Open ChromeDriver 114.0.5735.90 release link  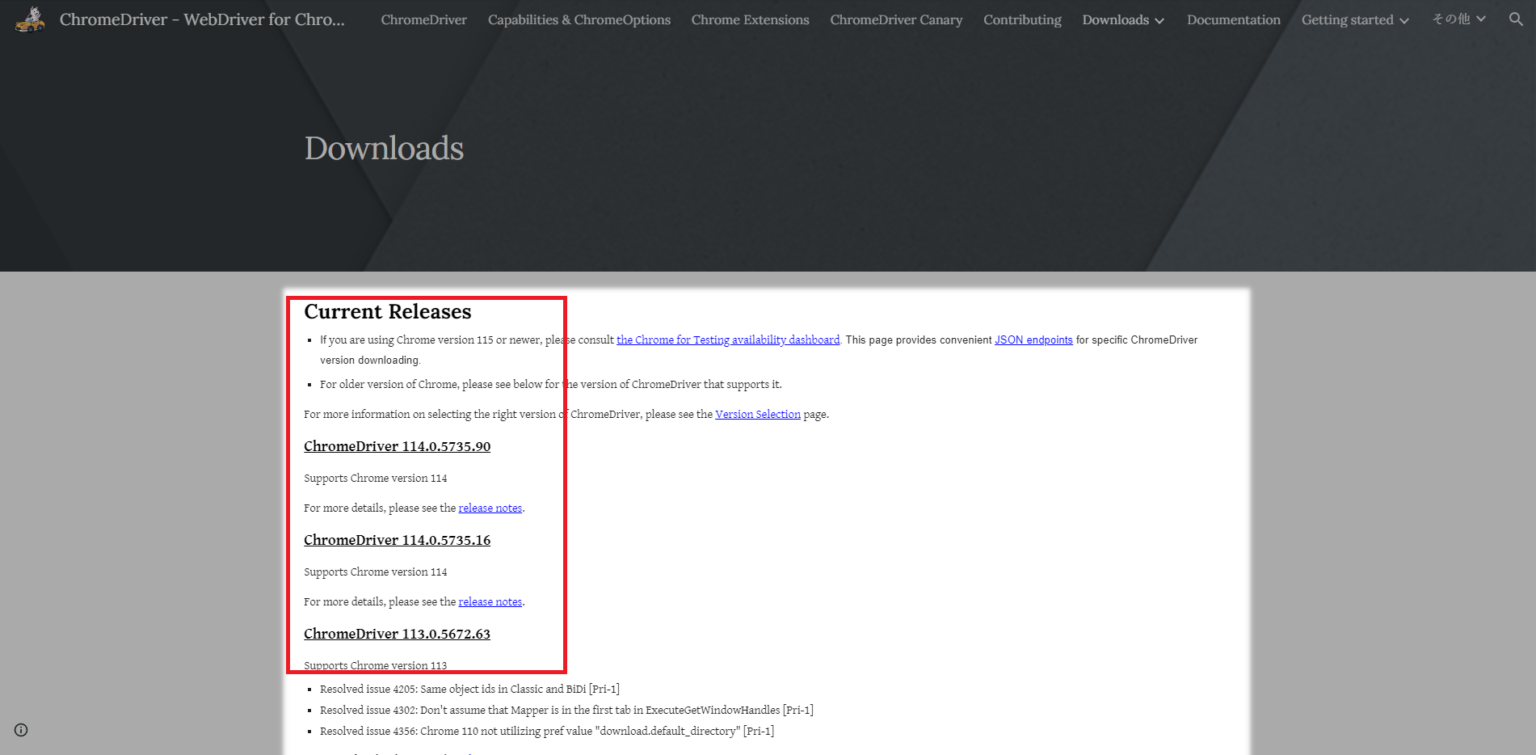coord(397,446)
